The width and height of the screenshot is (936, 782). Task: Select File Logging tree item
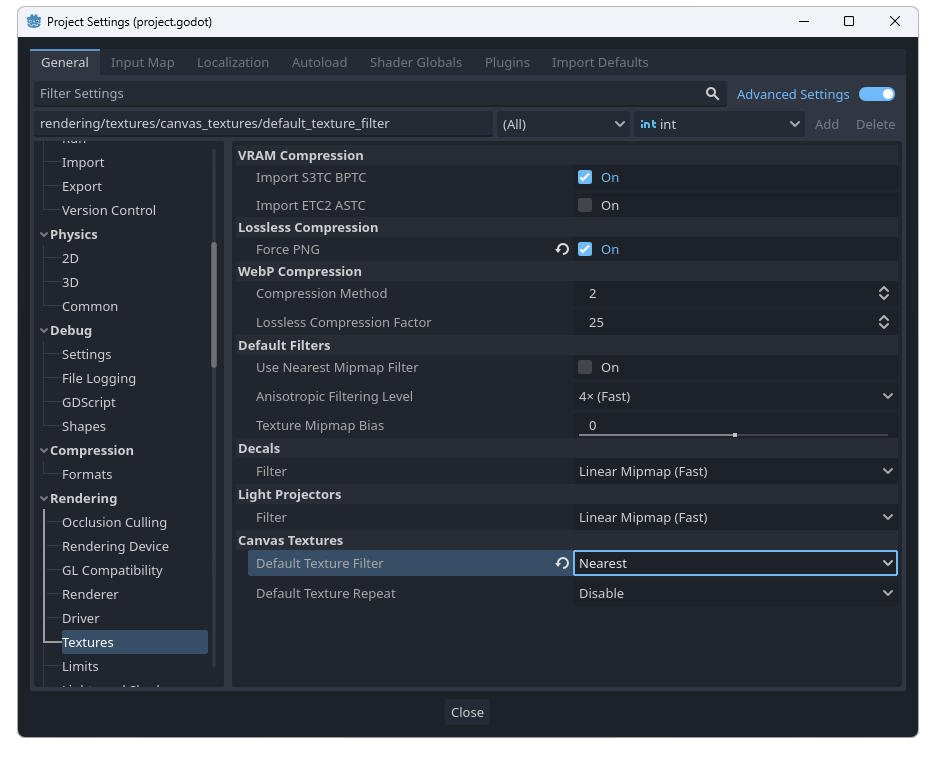[98, 378]
